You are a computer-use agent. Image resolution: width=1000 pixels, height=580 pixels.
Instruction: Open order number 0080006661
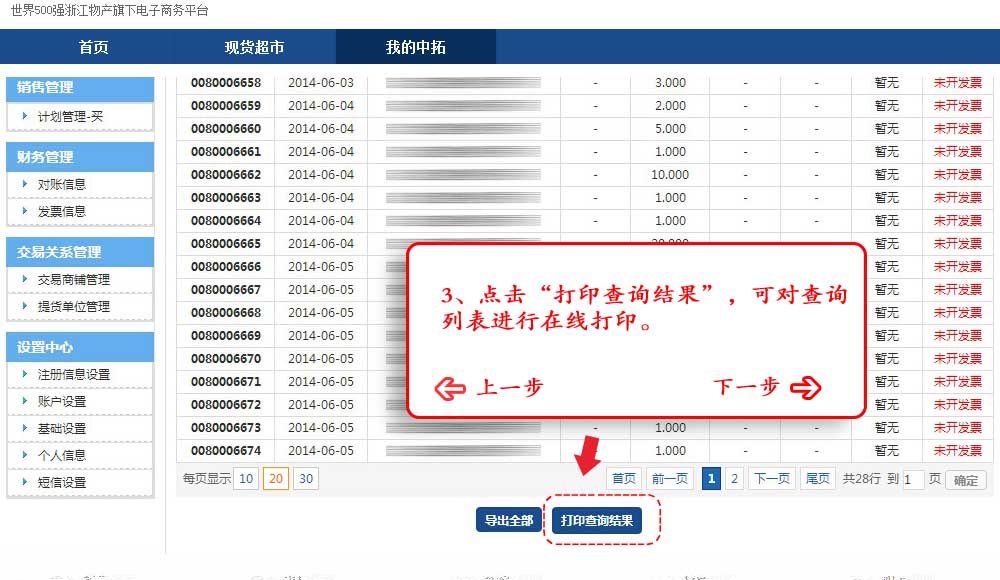(226, 152)
